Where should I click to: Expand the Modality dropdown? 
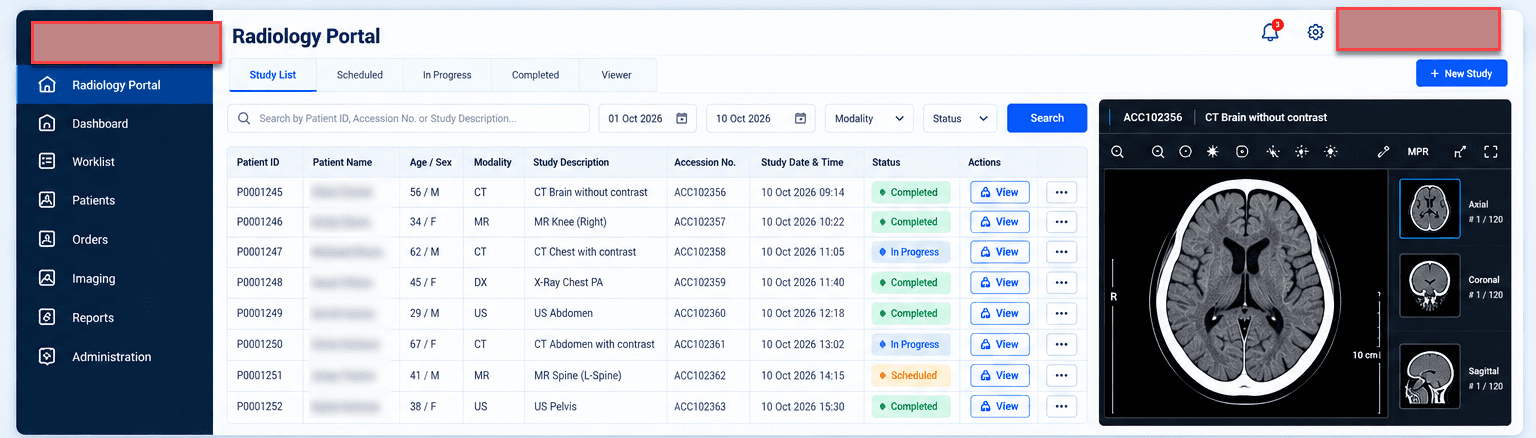point(869,118)
